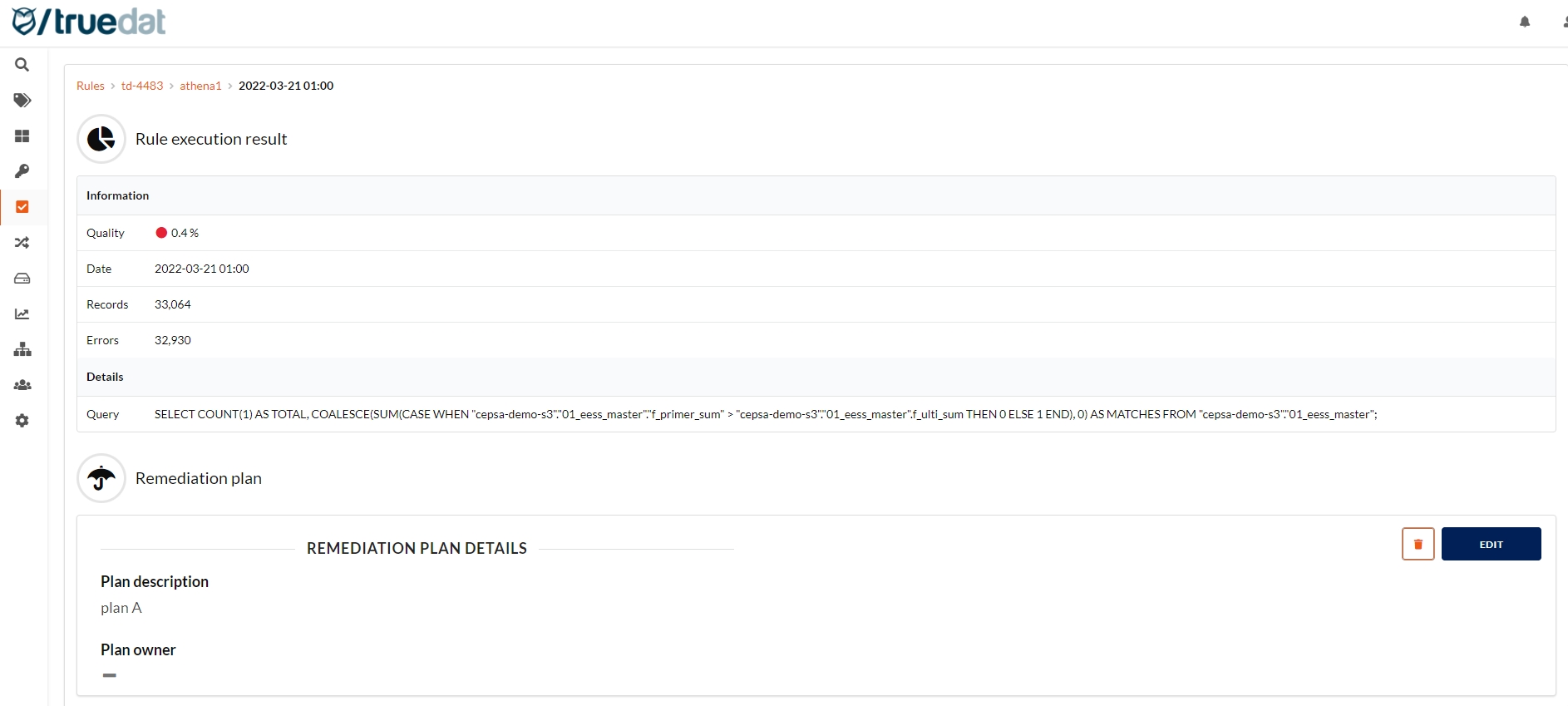The height and width of the screenshot is (706, 1568).
Task: Open the grid dashboard icon in sidebar
Action: click(22, 136)
